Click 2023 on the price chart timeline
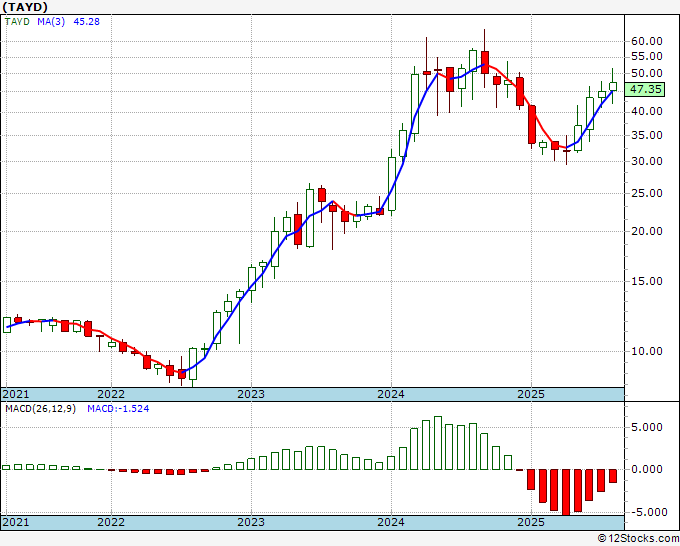Screen dimensions: 680x546 [251, 394]
